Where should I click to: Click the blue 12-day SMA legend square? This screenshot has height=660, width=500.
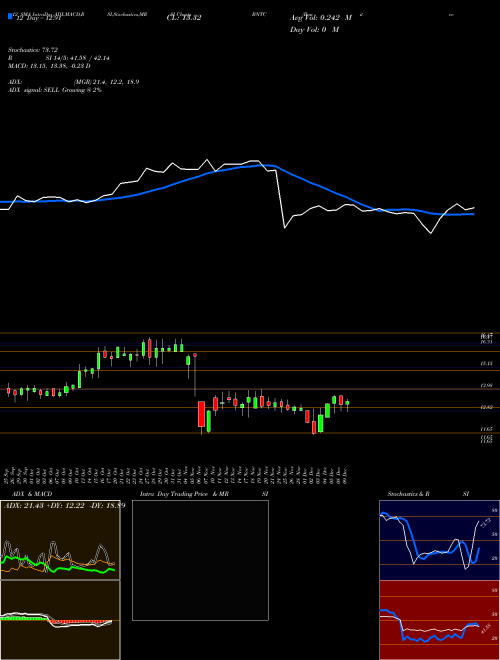(x=10, y=17)
